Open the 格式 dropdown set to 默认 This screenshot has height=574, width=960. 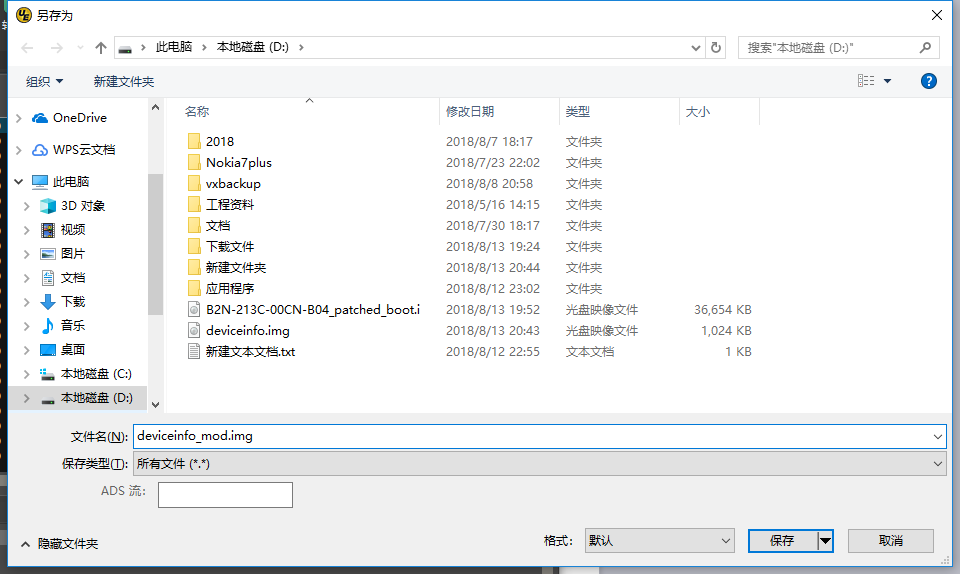[660, 540]
